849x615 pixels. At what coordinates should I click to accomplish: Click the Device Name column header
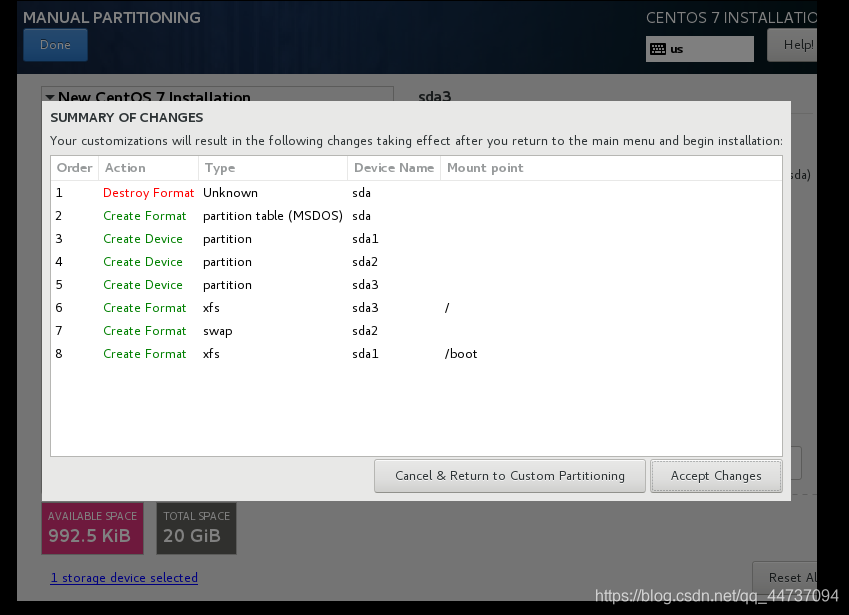click(394, 168)
